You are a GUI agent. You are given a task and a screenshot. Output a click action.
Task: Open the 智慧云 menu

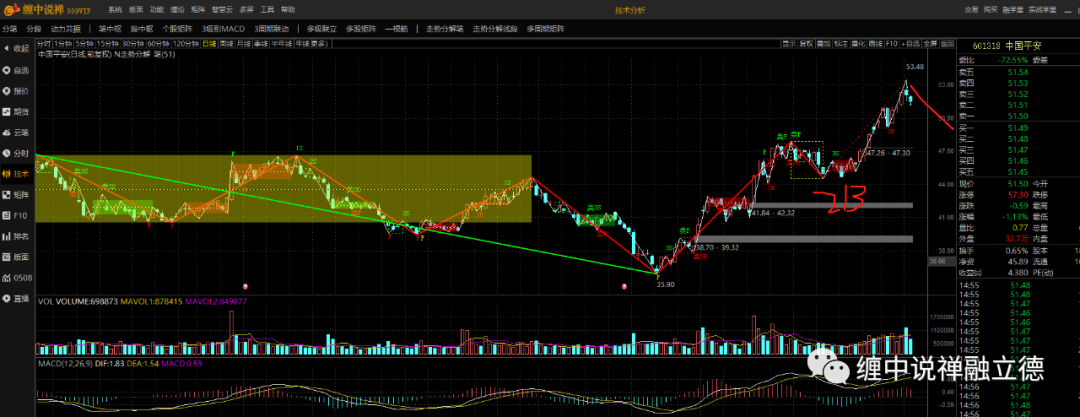222,10
